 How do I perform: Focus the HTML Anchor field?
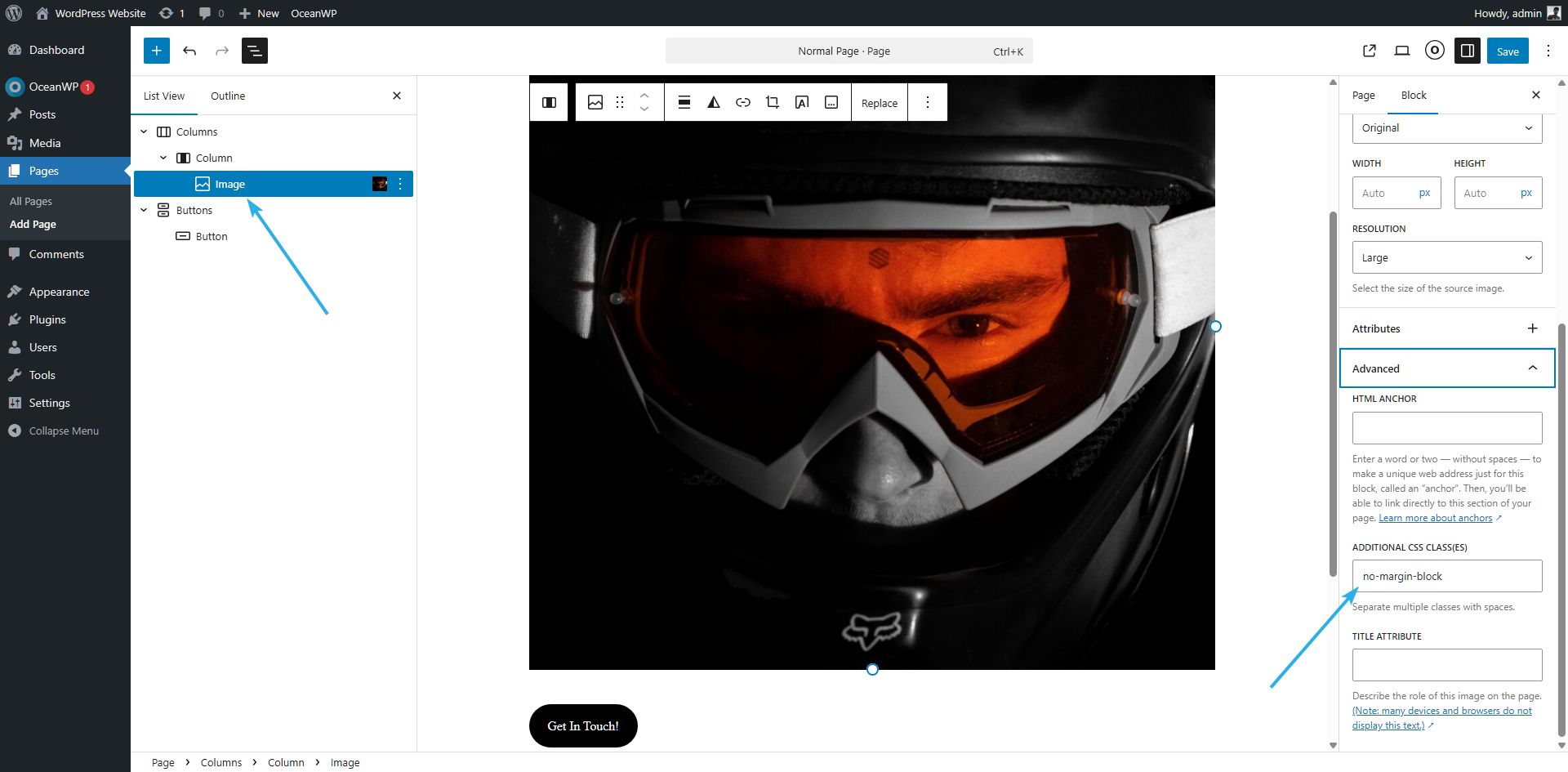(x=1447, y=428)
